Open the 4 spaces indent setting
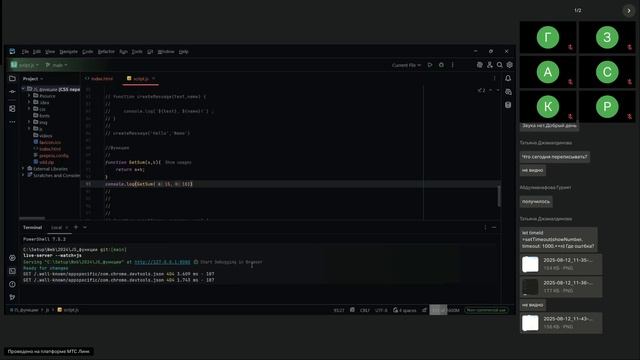The width and height of the screenshot is (640, 360). tap(404, 310)
